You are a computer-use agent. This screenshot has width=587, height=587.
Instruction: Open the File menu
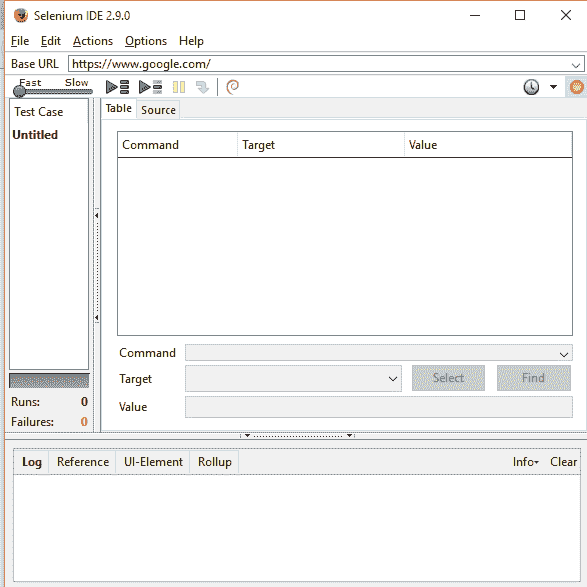point(20,41)
